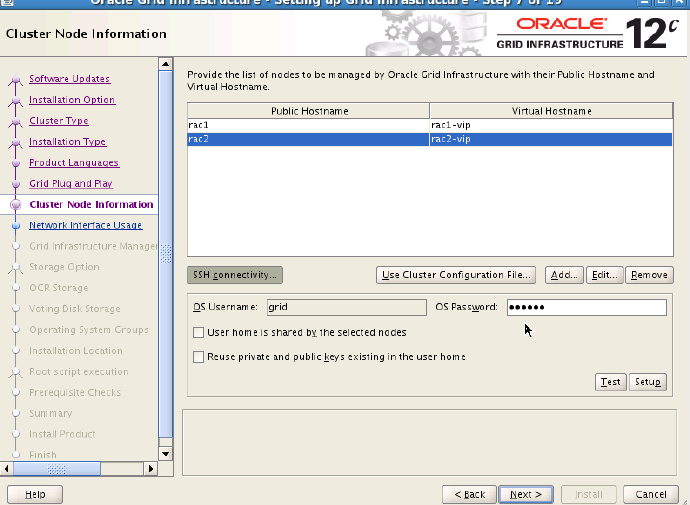
Task: Click the Add button for nodes
Action: tap(564, 275)
